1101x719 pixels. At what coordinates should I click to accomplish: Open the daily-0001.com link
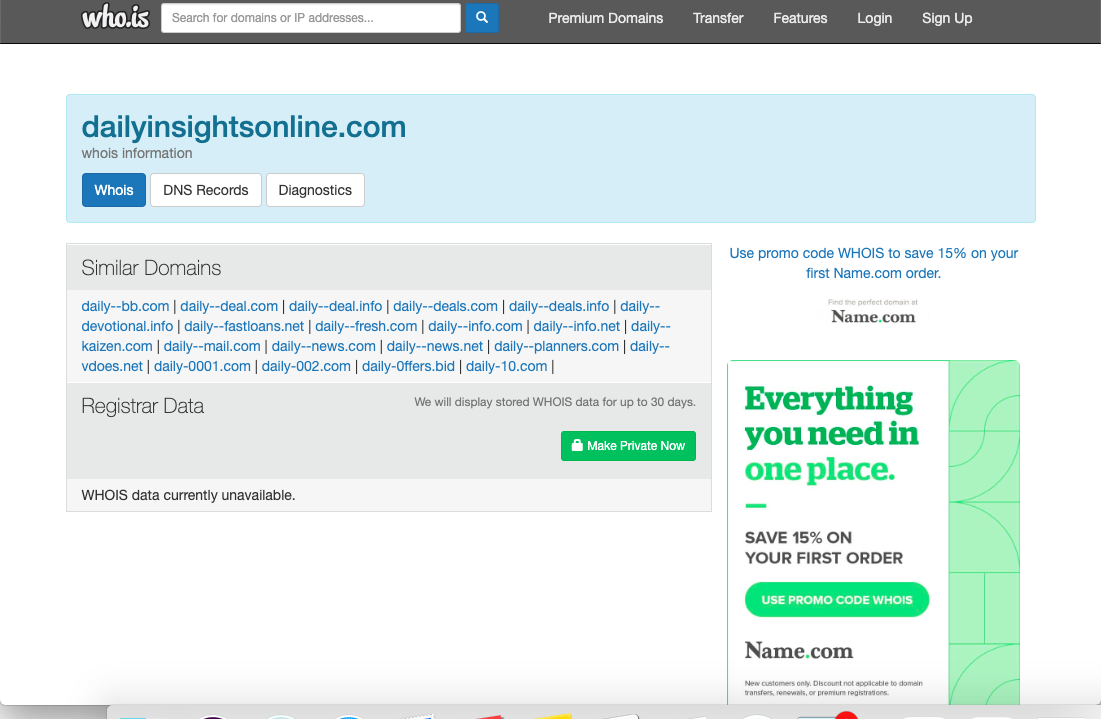pos(202,367)
